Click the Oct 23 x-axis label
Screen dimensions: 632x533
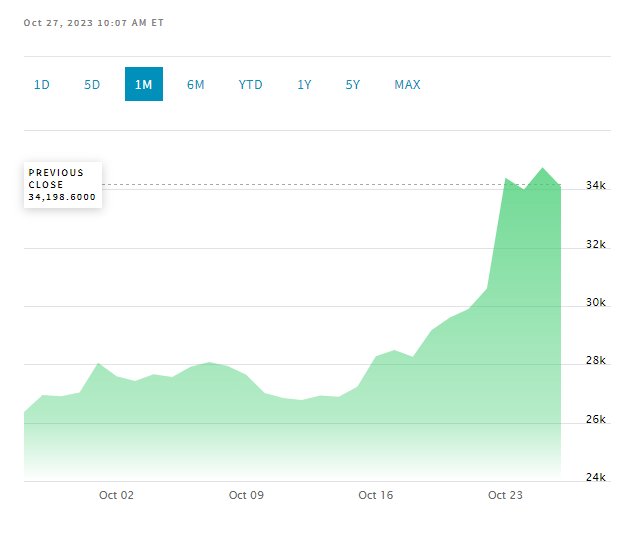point(505,495)
